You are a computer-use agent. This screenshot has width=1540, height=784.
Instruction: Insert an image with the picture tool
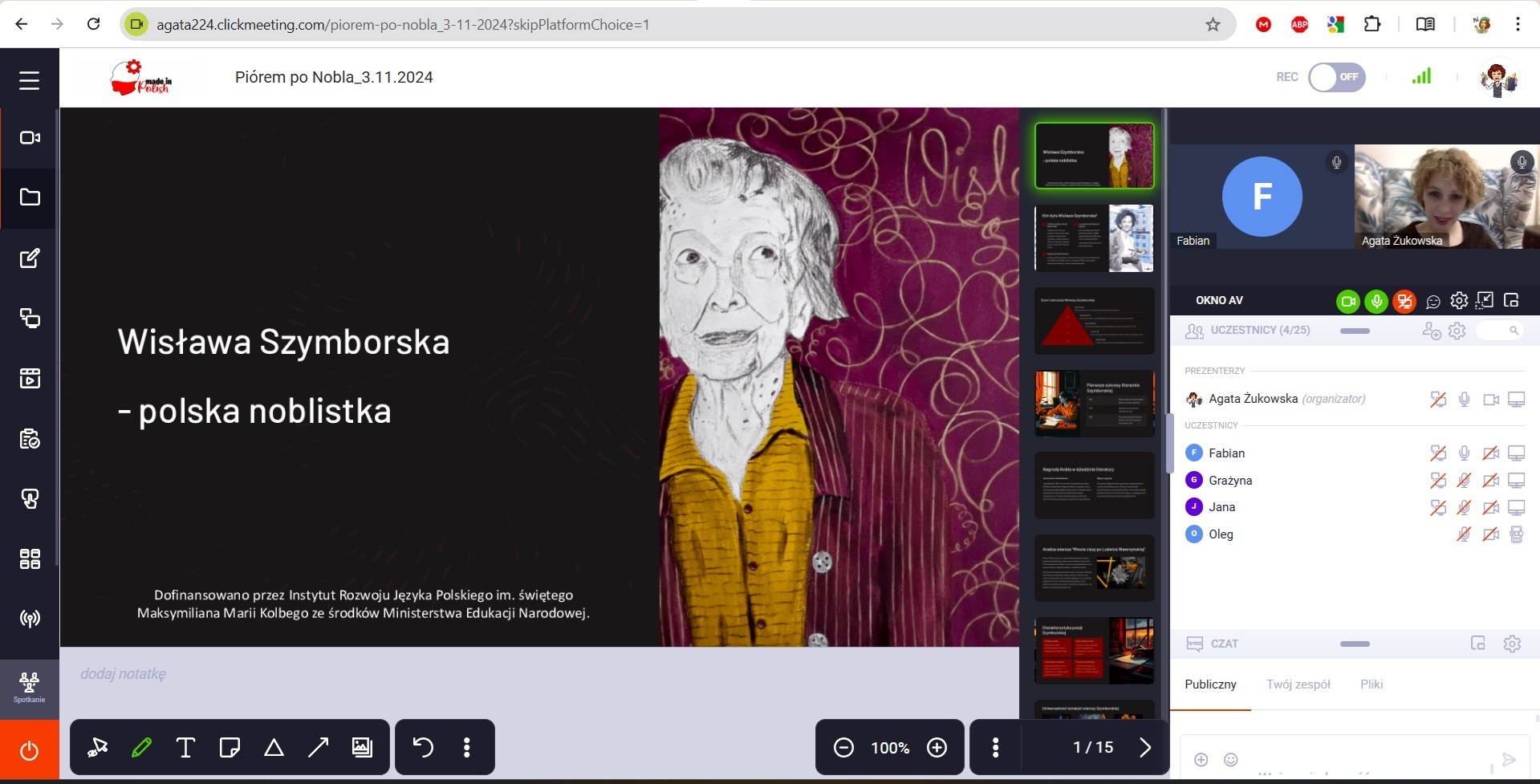(x=363, y=748)
